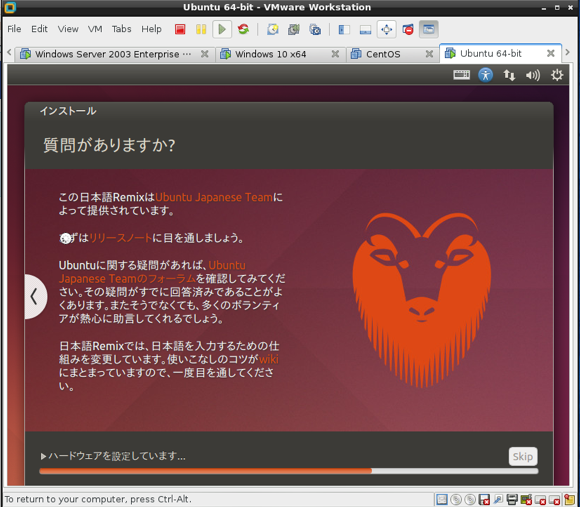This screenshot has height=507, width=580.
Task: Close the Ubuntu 64-bit tab
Action: [551, 53]
